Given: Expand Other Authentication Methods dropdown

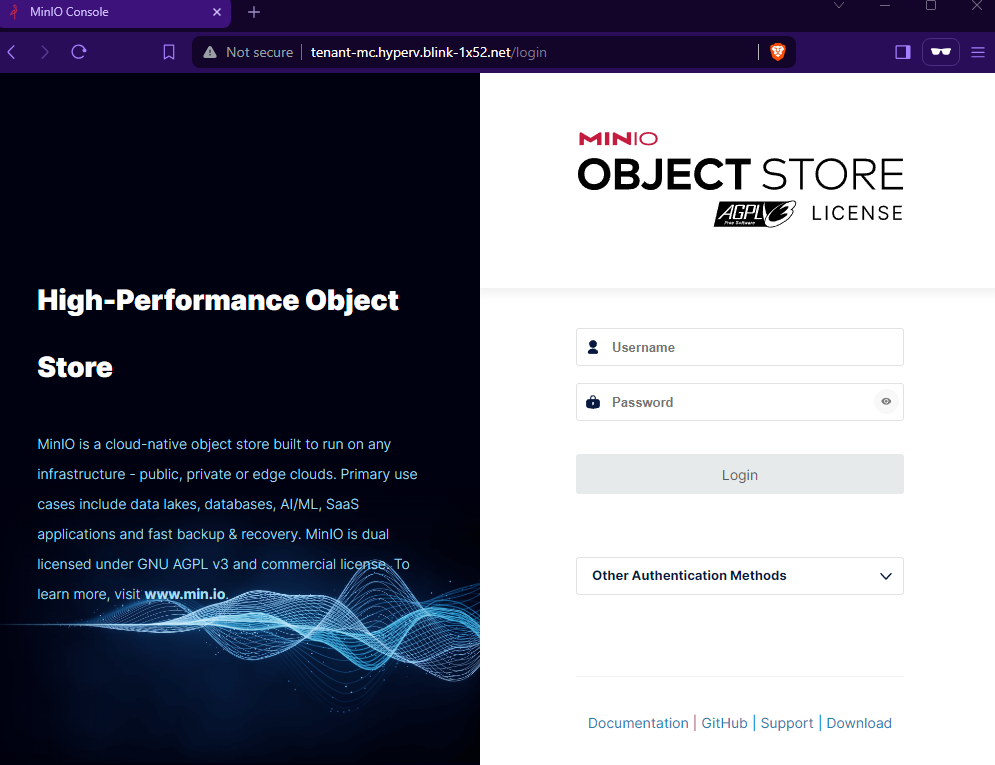Looking at the screenshot, I should coord(739,576).
